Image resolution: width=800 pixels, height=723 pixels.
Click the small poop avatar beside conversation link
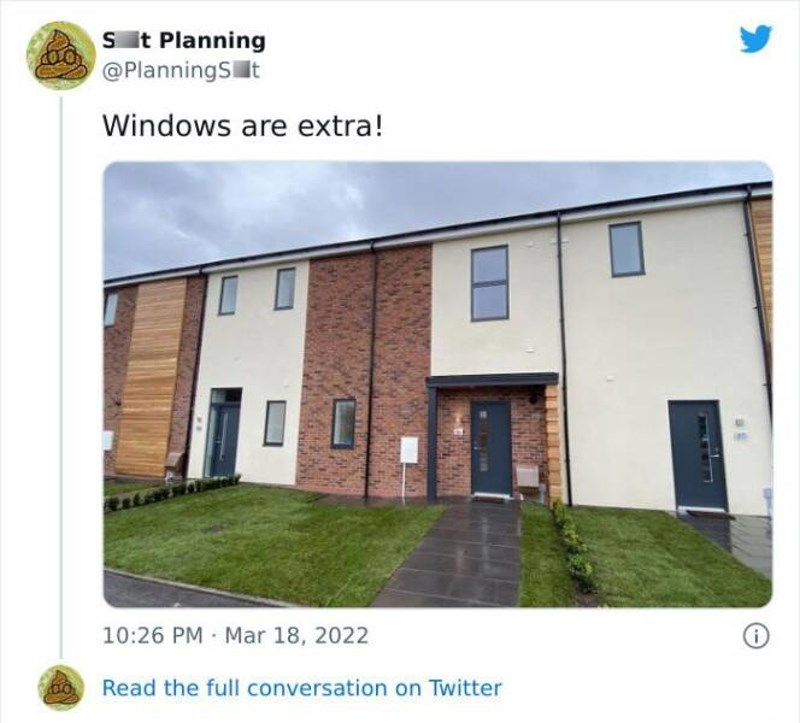(x=61, y=688)
